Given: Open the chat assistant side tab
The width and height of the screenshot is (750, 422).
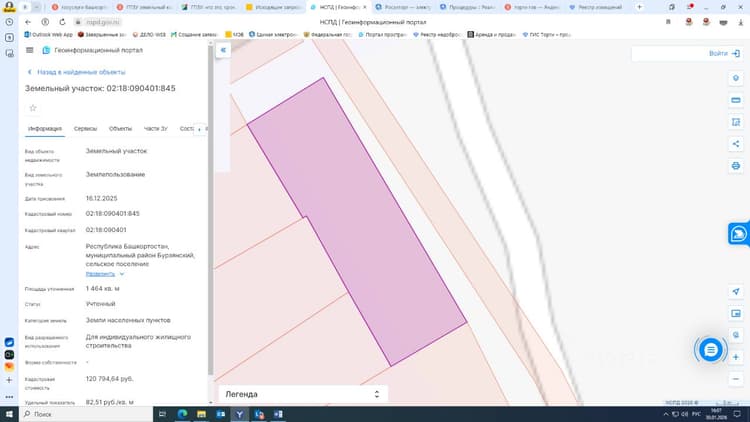Looking at the screenshot, I should (739, 234).
